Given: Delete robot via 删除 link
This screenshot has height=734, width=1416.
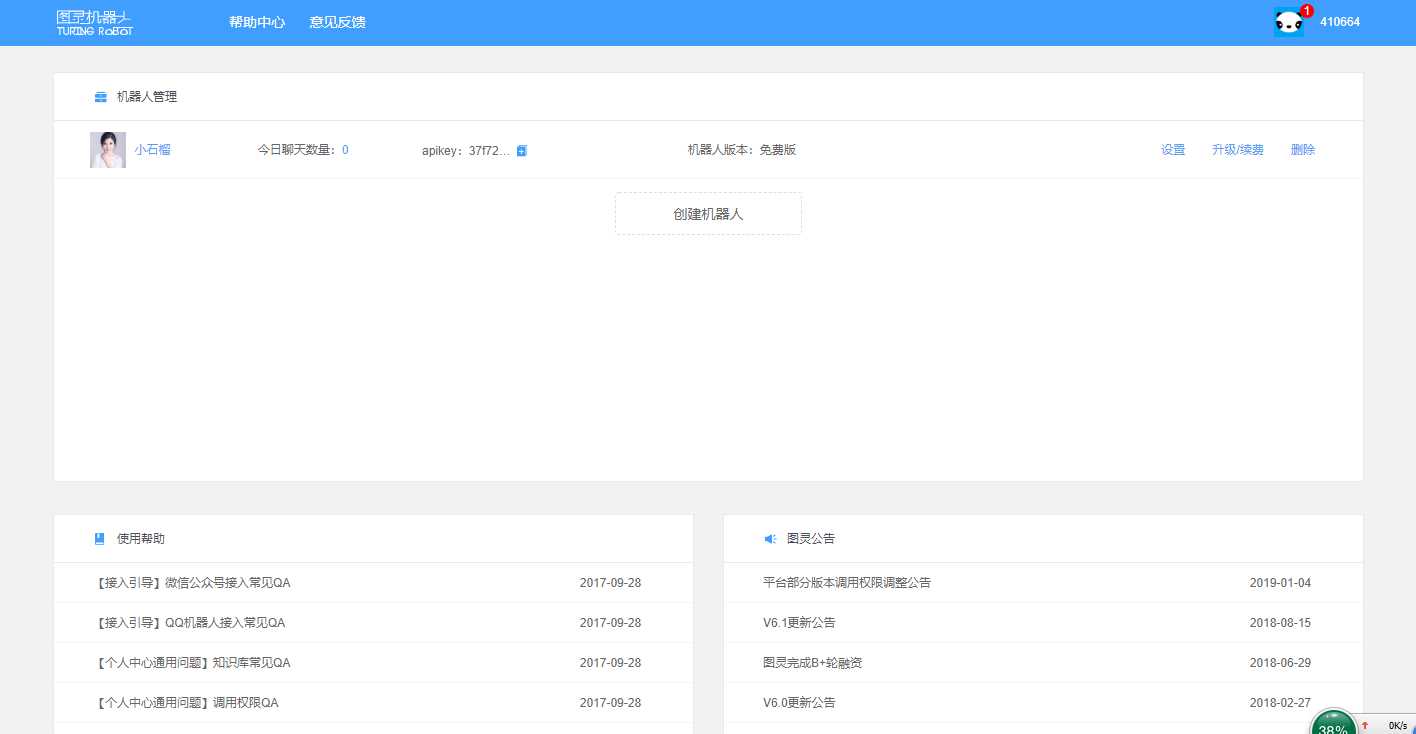Looking at the screenshot, I should click(x=1303, y=150).
